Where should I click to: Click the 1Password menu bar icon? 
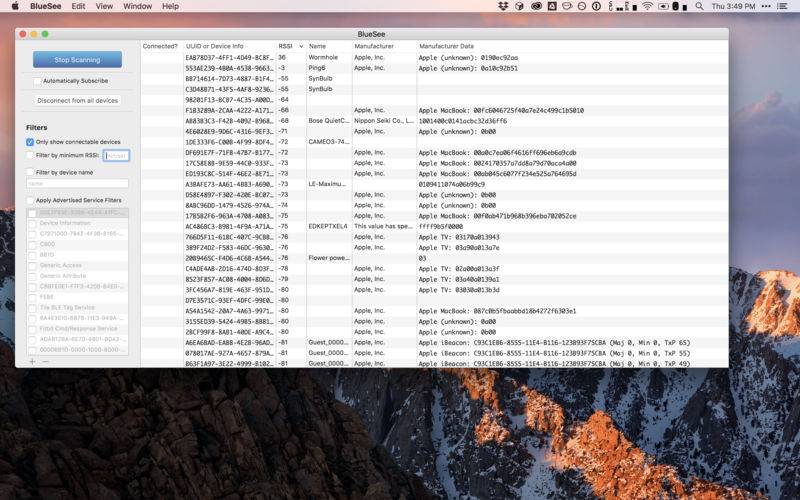click(596, 6)
